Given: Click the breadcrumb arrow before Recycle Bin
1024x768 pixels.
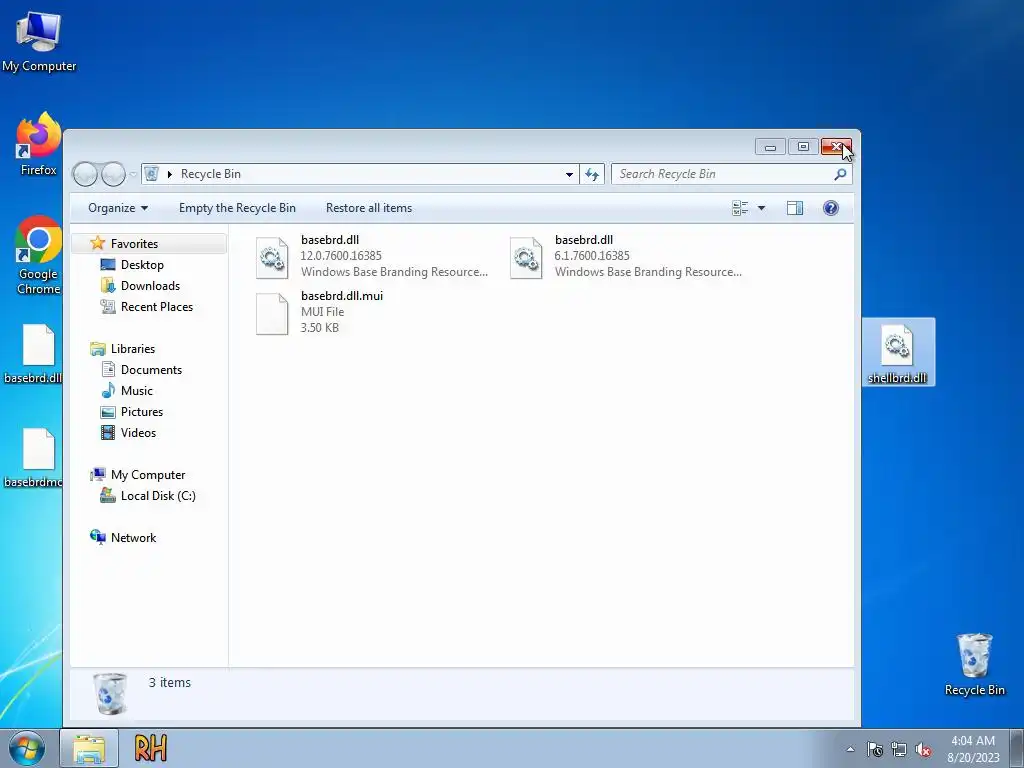Looking at the screenshot, I should (x=170, y=174).
